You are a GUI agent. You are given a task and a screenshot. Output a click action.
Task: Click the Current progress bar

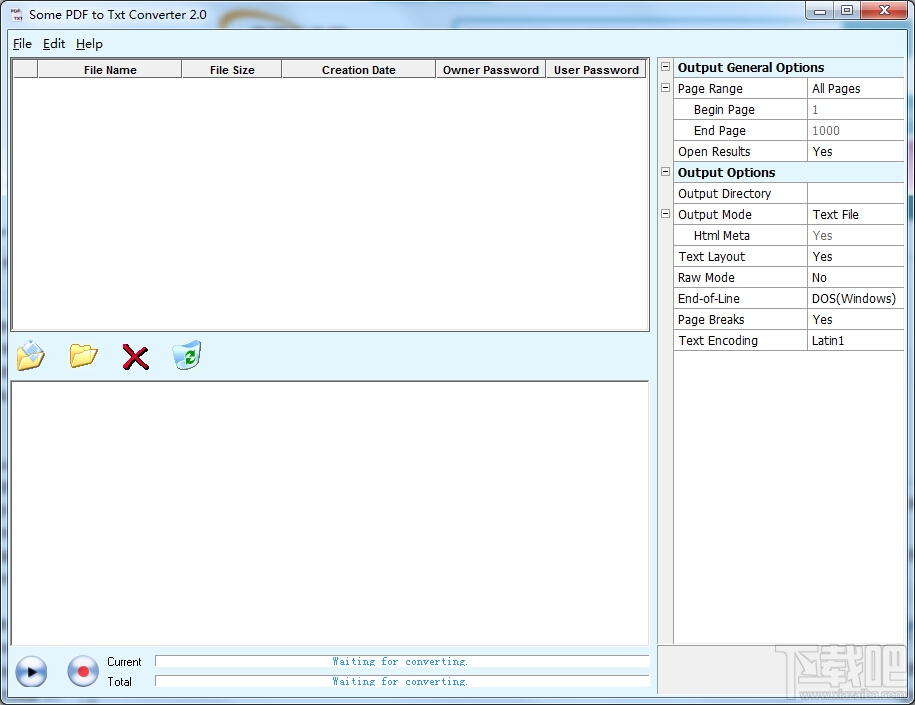[x=402, y=661]
